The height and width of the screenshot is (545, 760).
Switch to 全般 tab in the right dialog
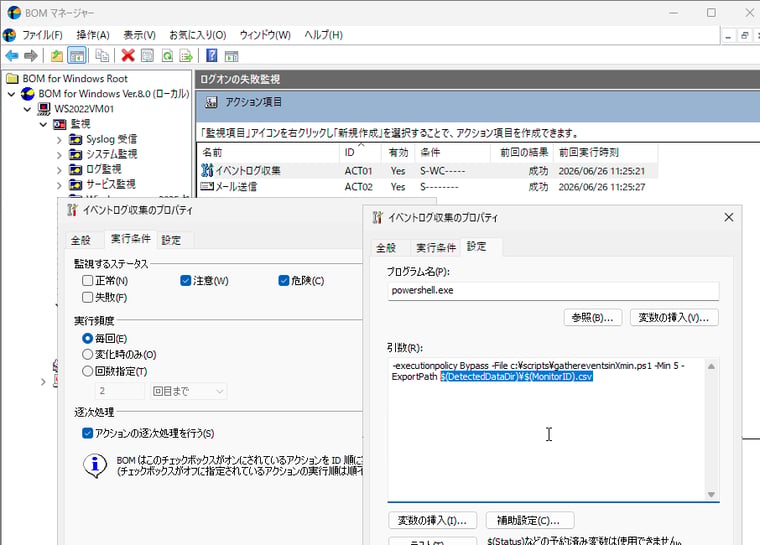(386, 248)
